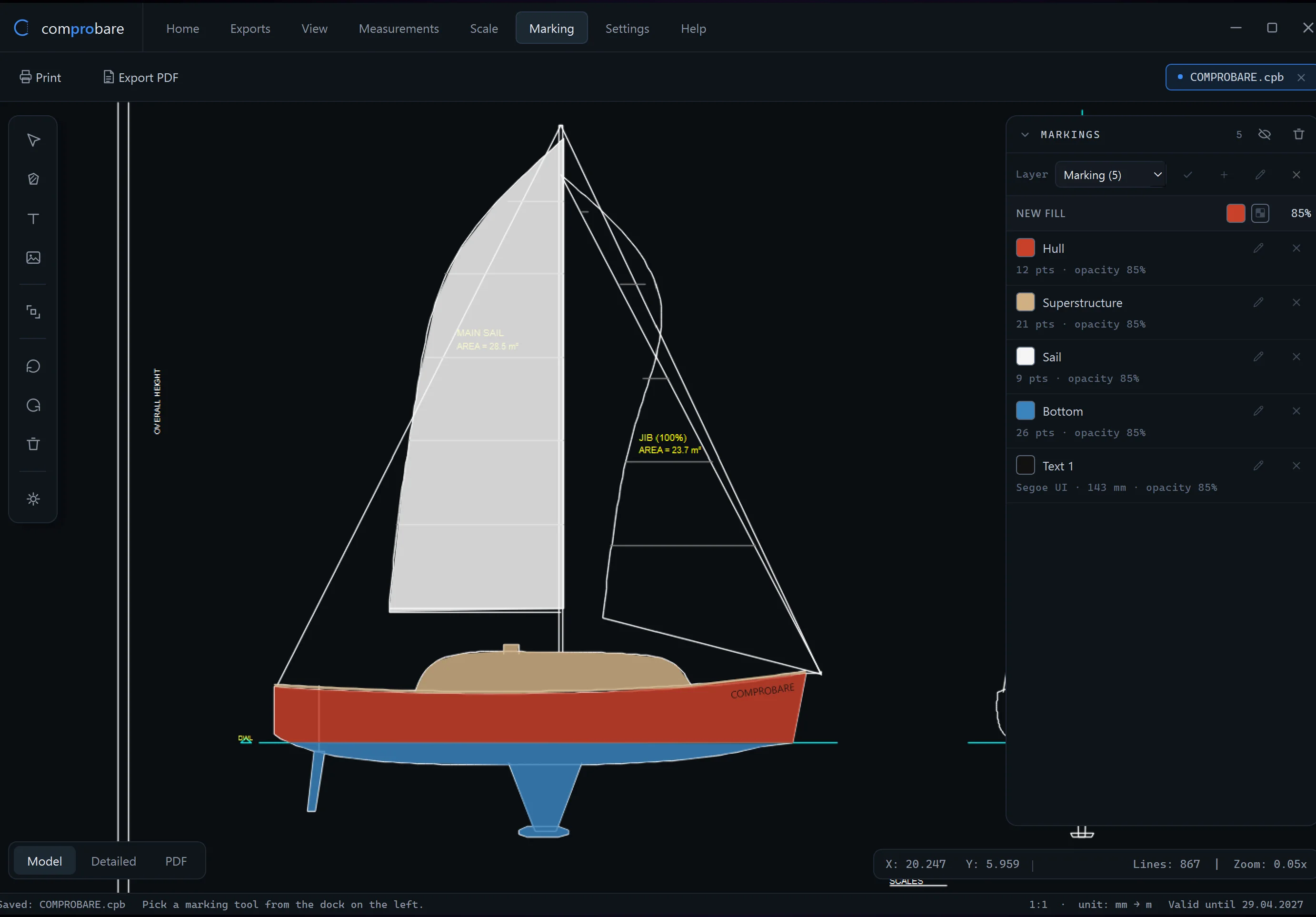1316x917 pixels.
Task: Delete all markings via panel trash icon
Action: (x=1299, y=134)
